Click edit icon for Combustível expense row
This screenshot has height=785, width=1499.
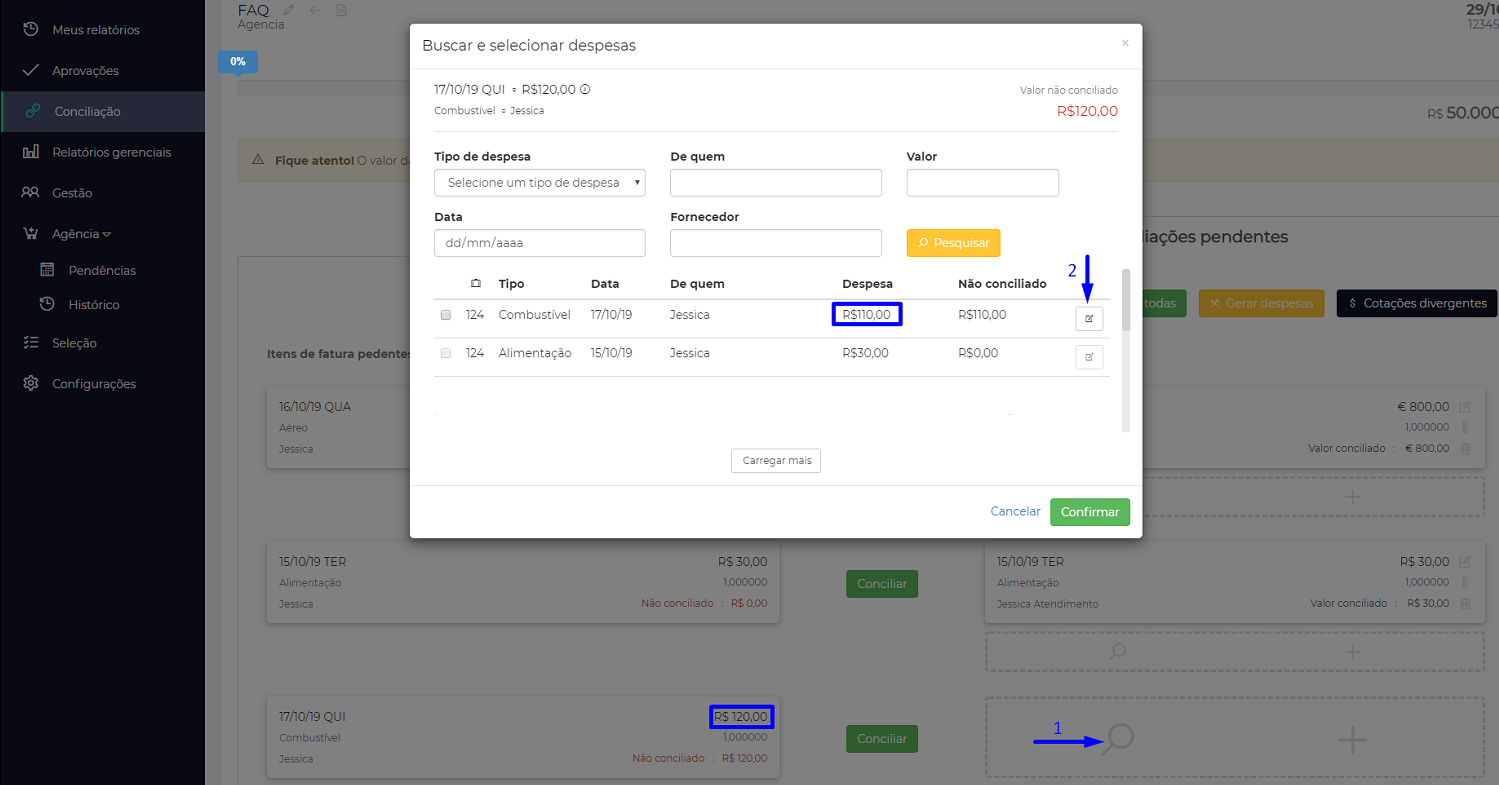1089,319
